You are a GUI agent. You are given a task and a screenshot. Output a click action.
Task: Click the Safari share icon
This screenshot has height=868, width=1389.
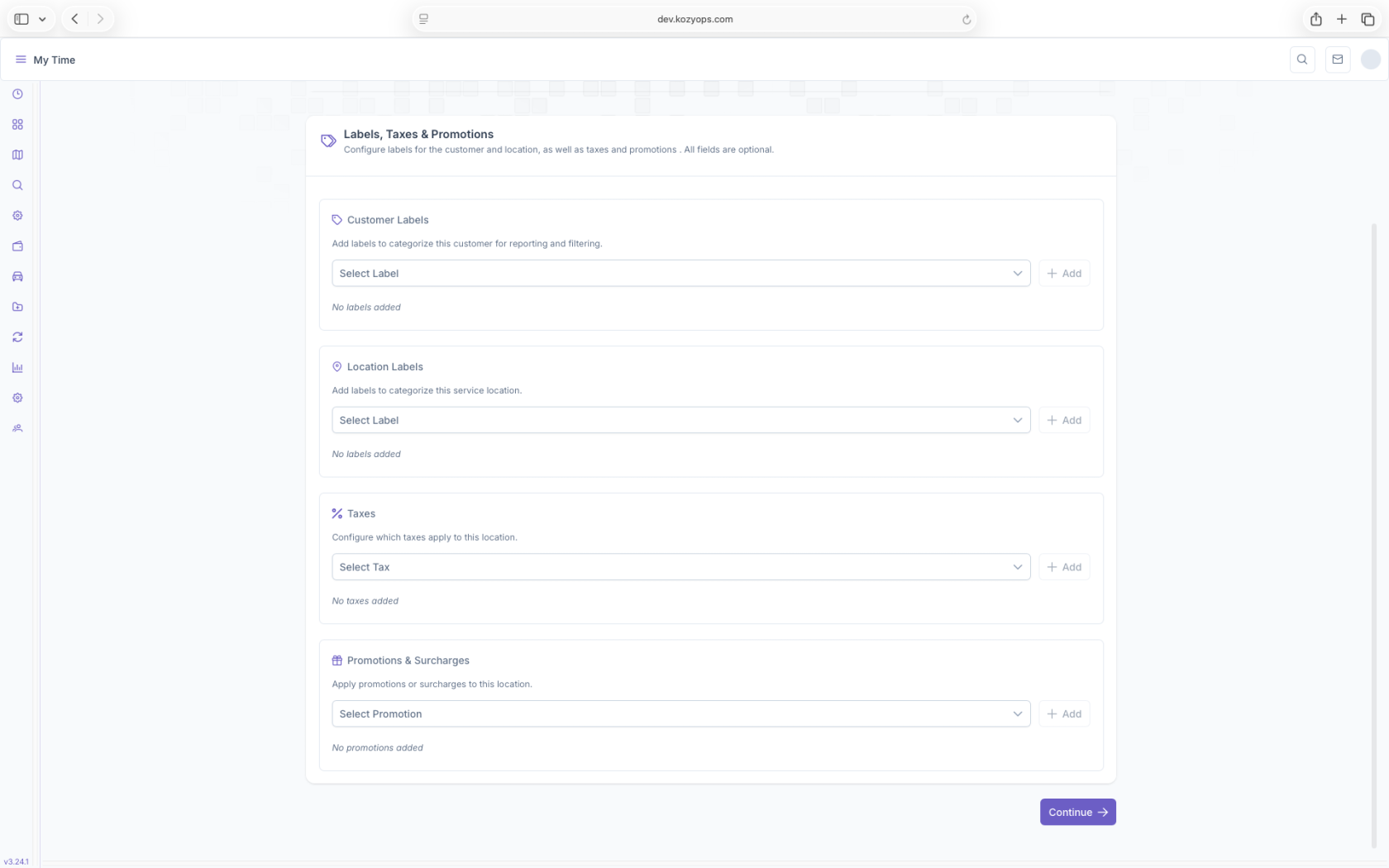coord(1315,19)
